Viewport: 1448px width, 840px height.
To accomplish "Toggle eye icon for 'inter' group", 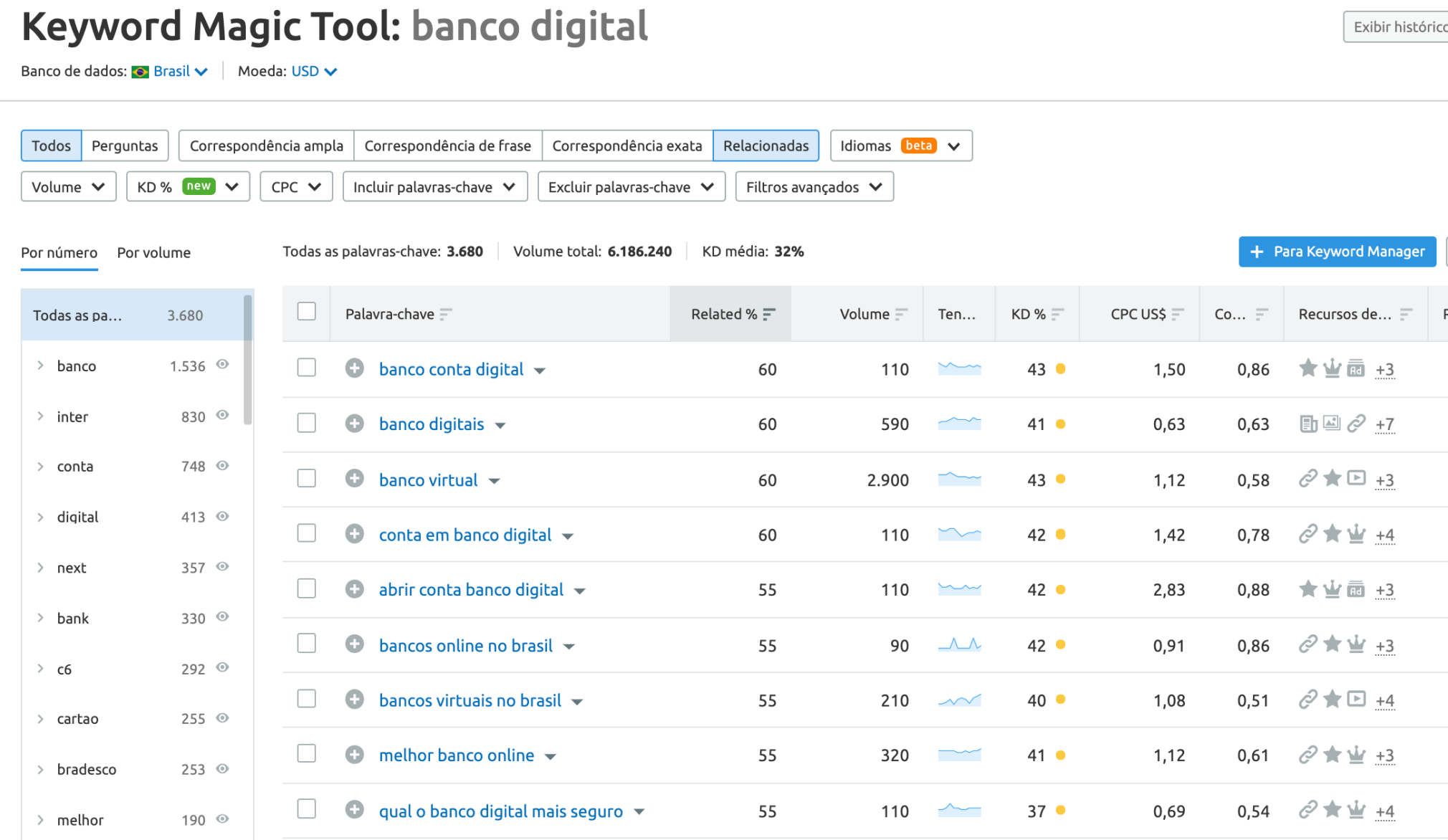I will tap(223, 416).
